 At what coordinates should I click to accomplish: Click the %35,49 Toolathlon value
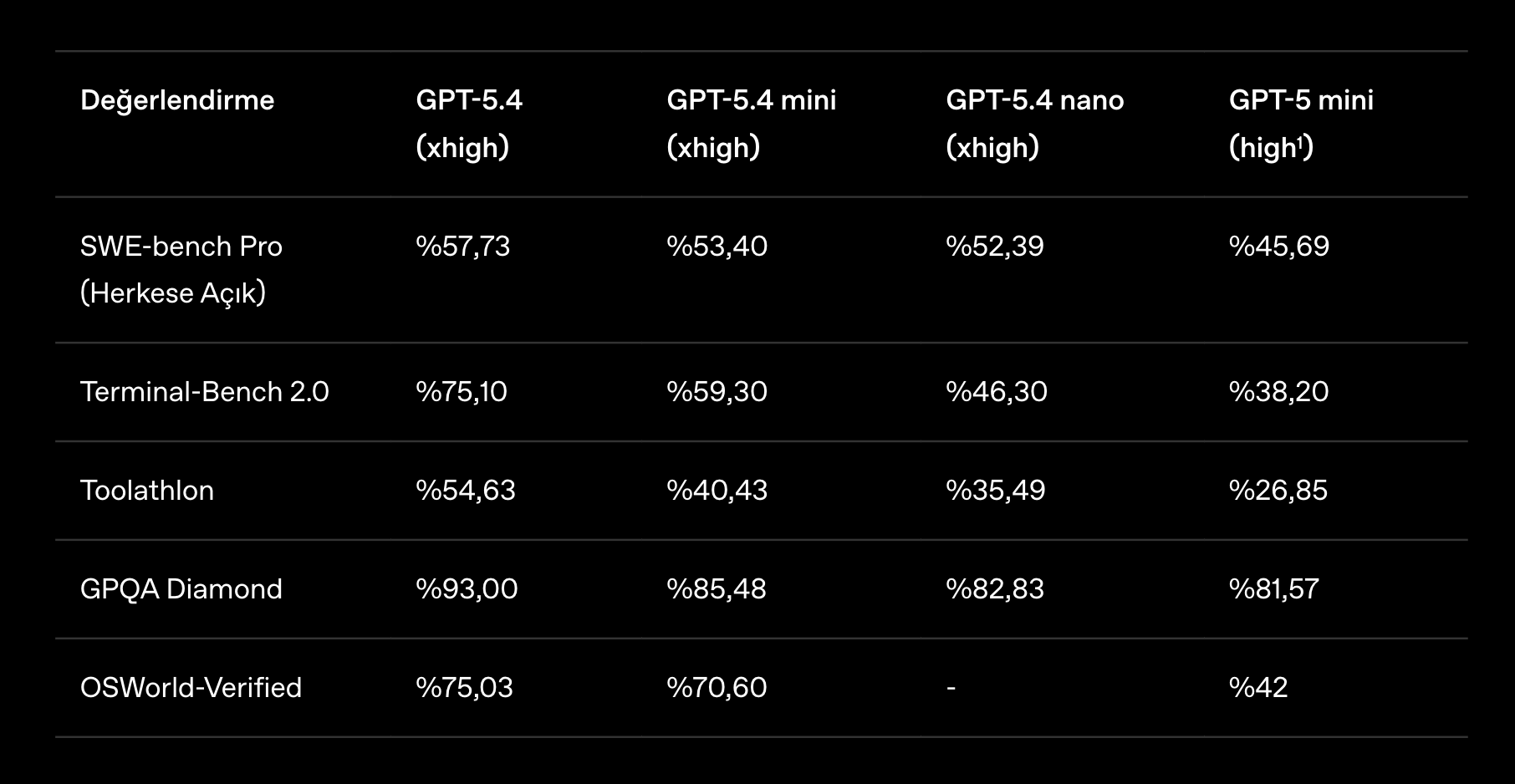coord(995,490)
